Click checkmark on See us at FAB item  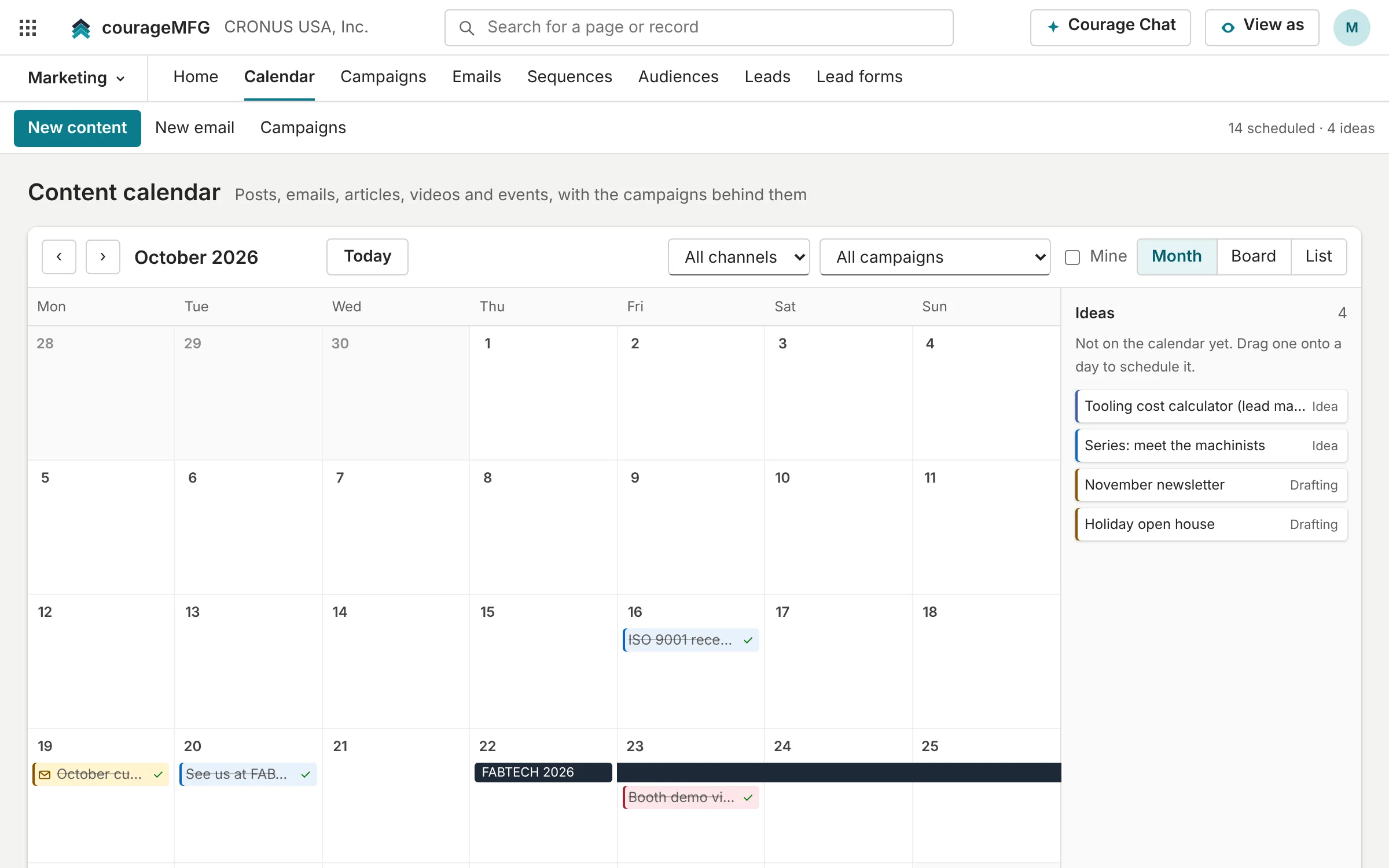(306, 774)
